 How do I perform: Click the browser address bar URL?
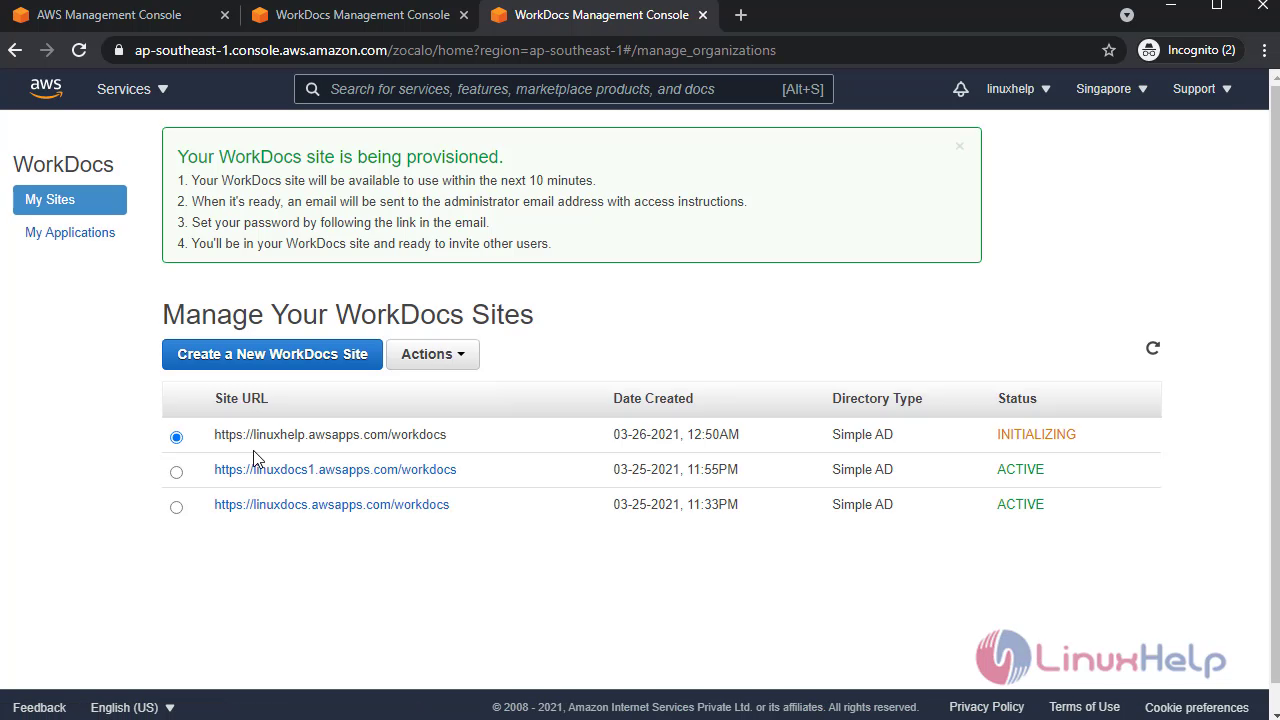[x=455, y=50]
